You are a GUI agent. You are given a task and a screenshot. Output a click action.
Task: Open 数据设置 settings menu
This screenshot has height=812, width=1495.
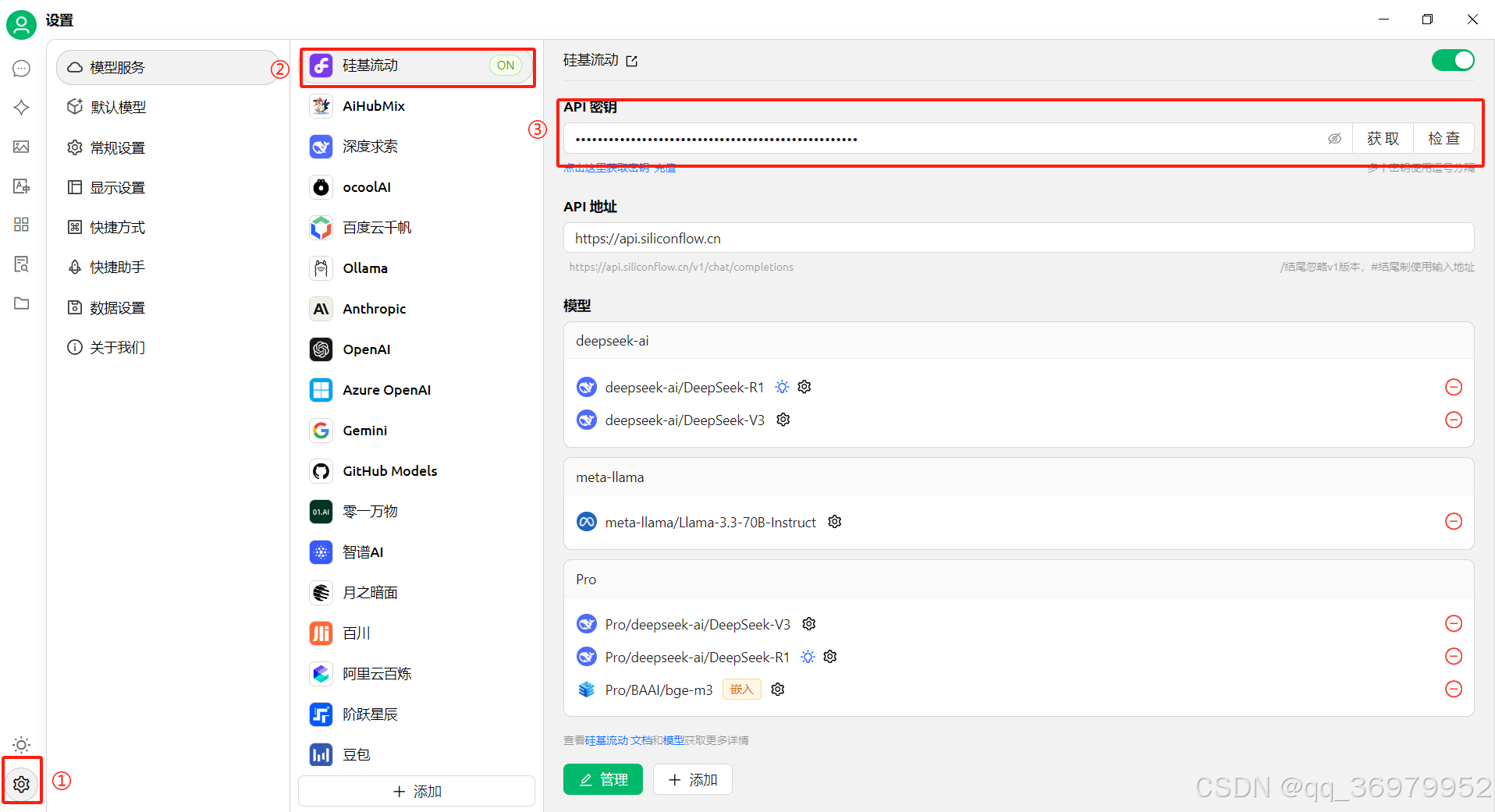[169, 307]
